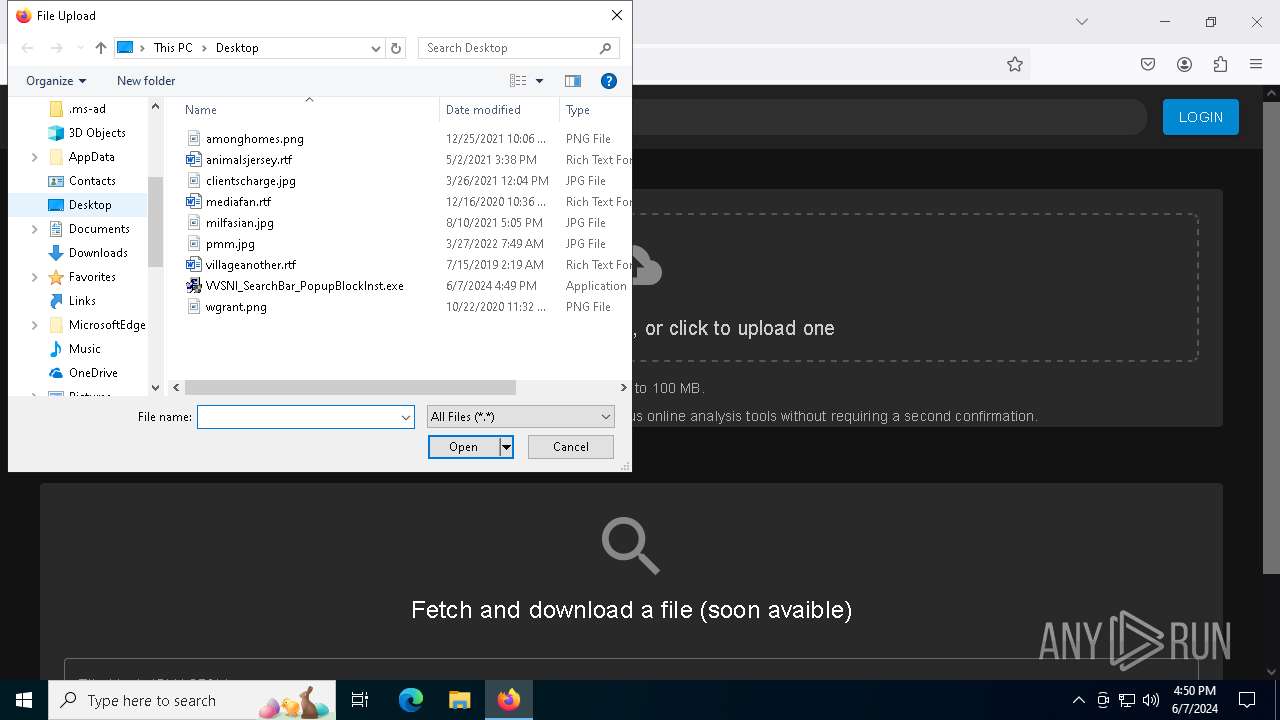Image resolution: width=1280 pixels, height=720 pixels.
Task: Expand the Documents tree node
Action: click(35, 229)
